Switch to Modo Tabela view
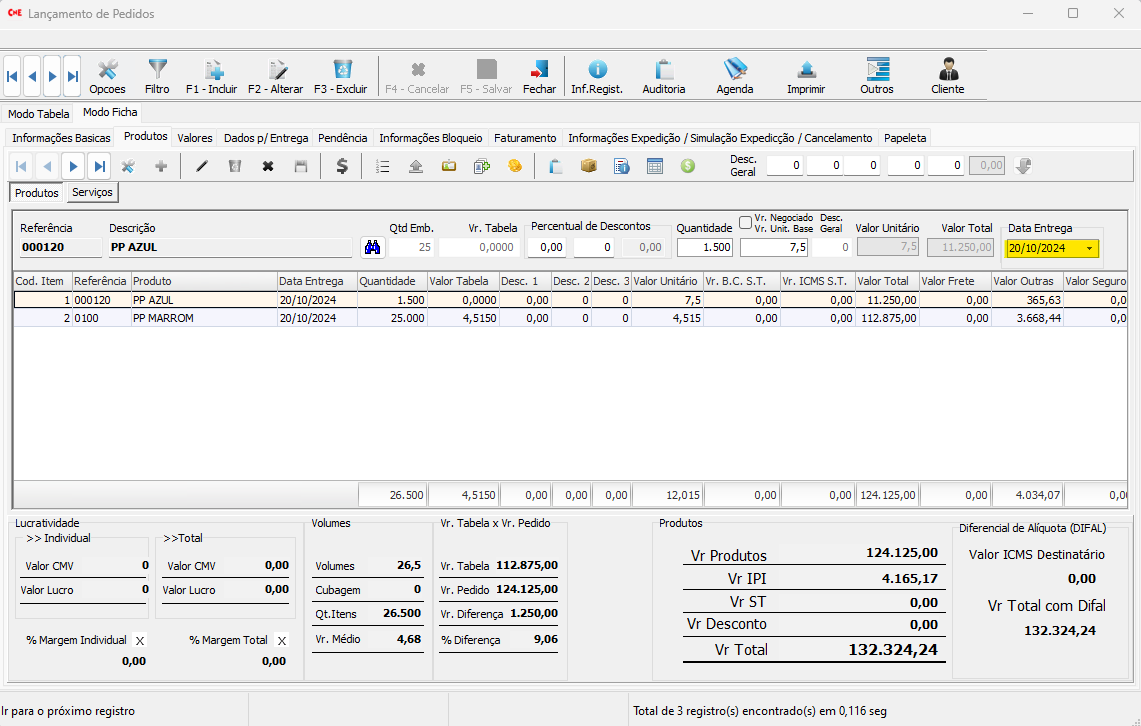Screen dimensions: 1141x726 tap(39, 114)
